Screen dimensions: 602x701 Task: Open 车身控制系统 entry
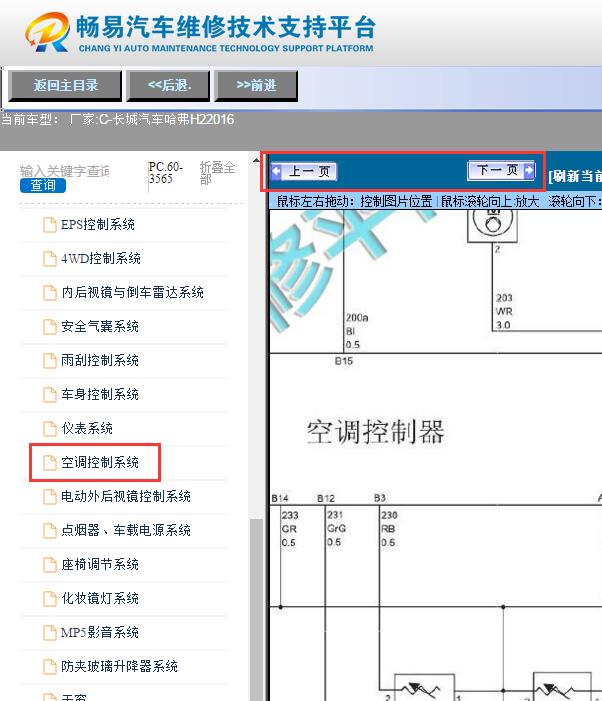coord(100,394)
